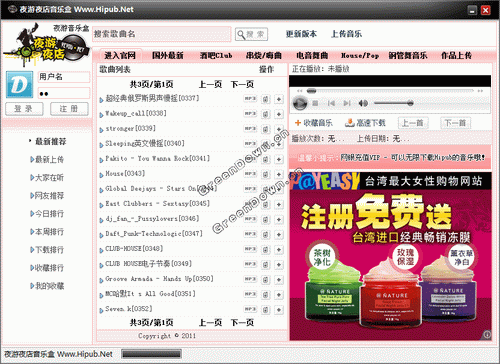This screenshot has width=500, height=364.
Task: Mute the player via the speaker icon
Action: click(363, 103)
